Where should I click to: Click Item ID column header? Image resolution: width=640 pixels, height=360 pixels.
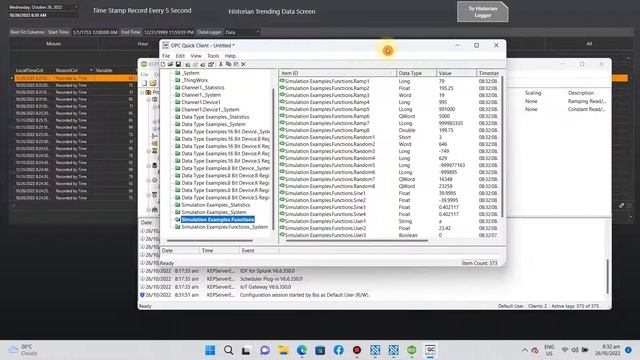pos(338,73)
